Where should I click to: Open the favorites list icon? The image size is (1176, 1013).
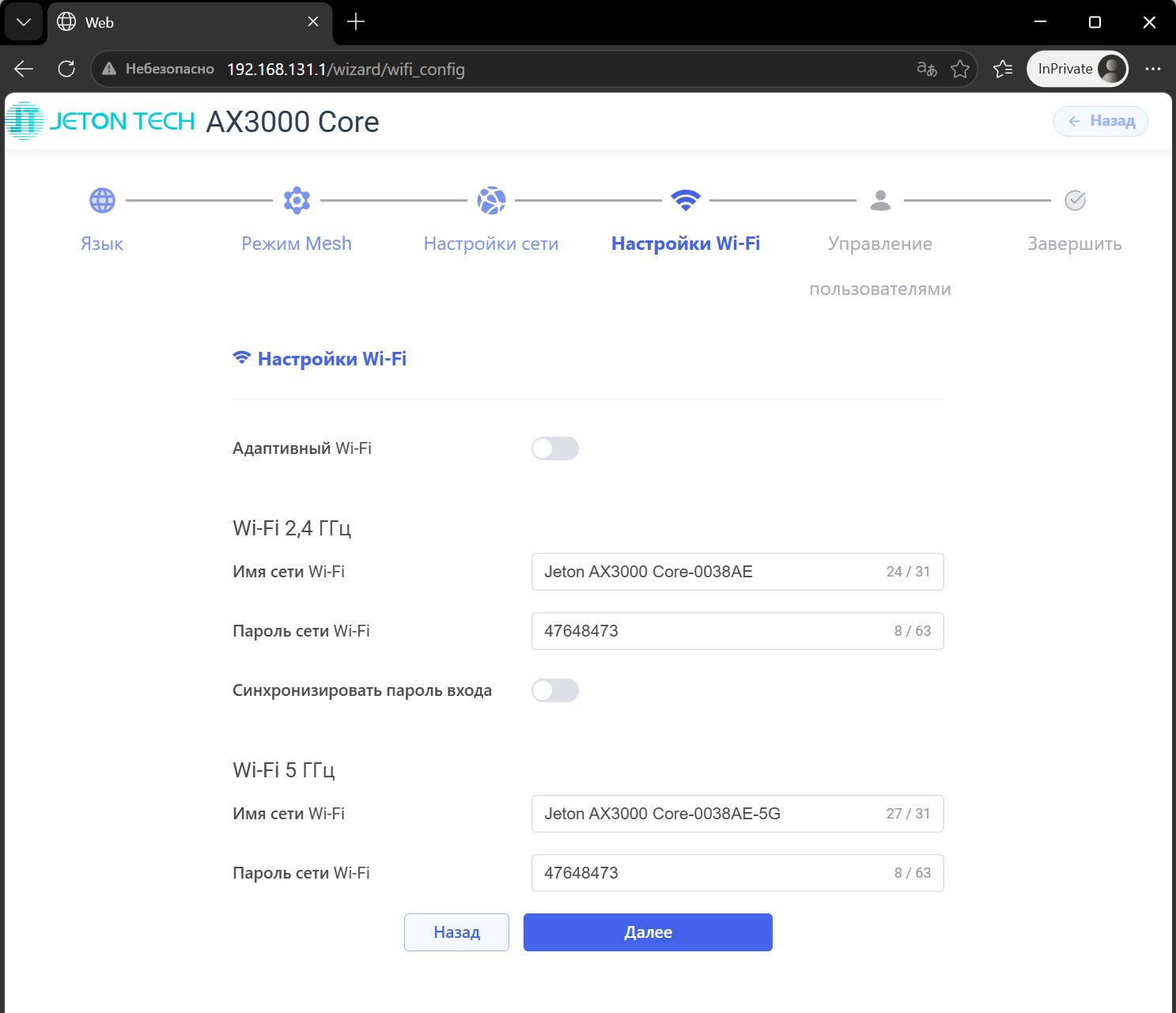coord(1003,69)
